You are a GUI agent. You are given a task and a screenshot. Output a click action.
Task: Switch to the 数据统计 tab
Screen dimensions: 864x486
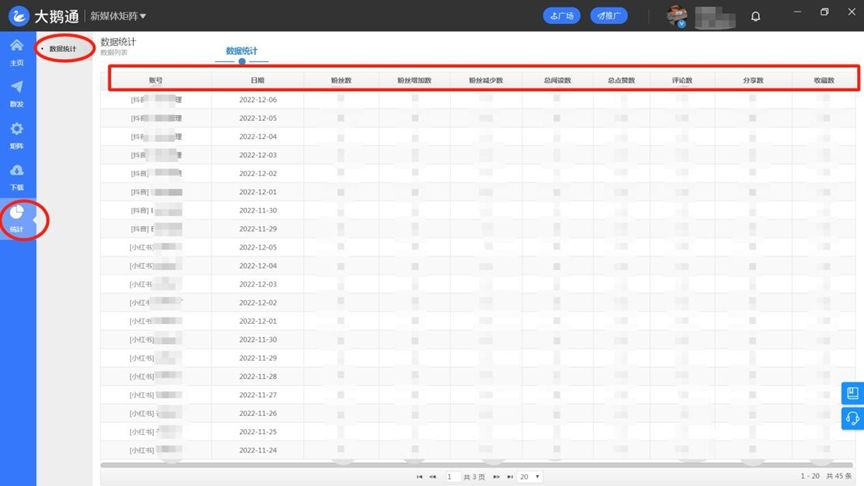[x=242, y=49]
